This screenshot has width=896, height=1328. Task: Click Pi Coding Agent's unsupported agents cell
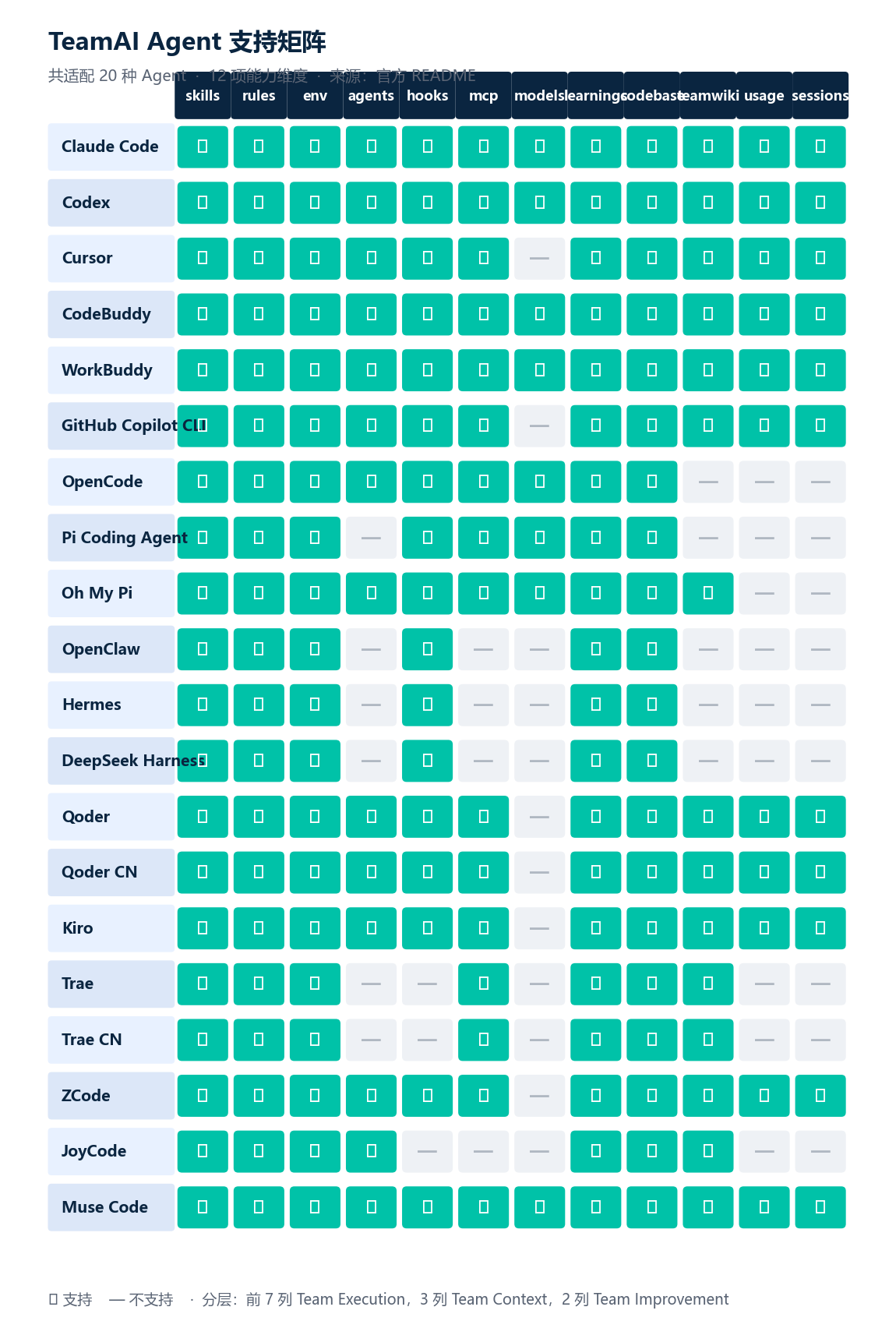pyautogui.click(x=372, y=538)
